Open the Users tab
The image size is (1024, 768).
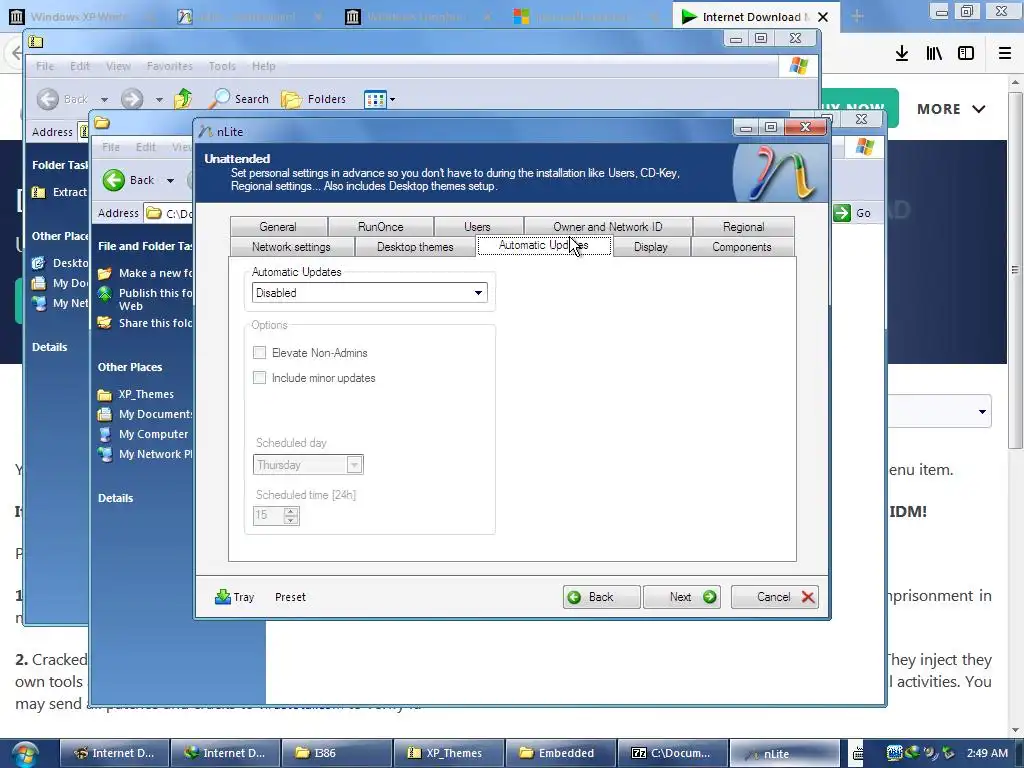click(x=477, y=227)
